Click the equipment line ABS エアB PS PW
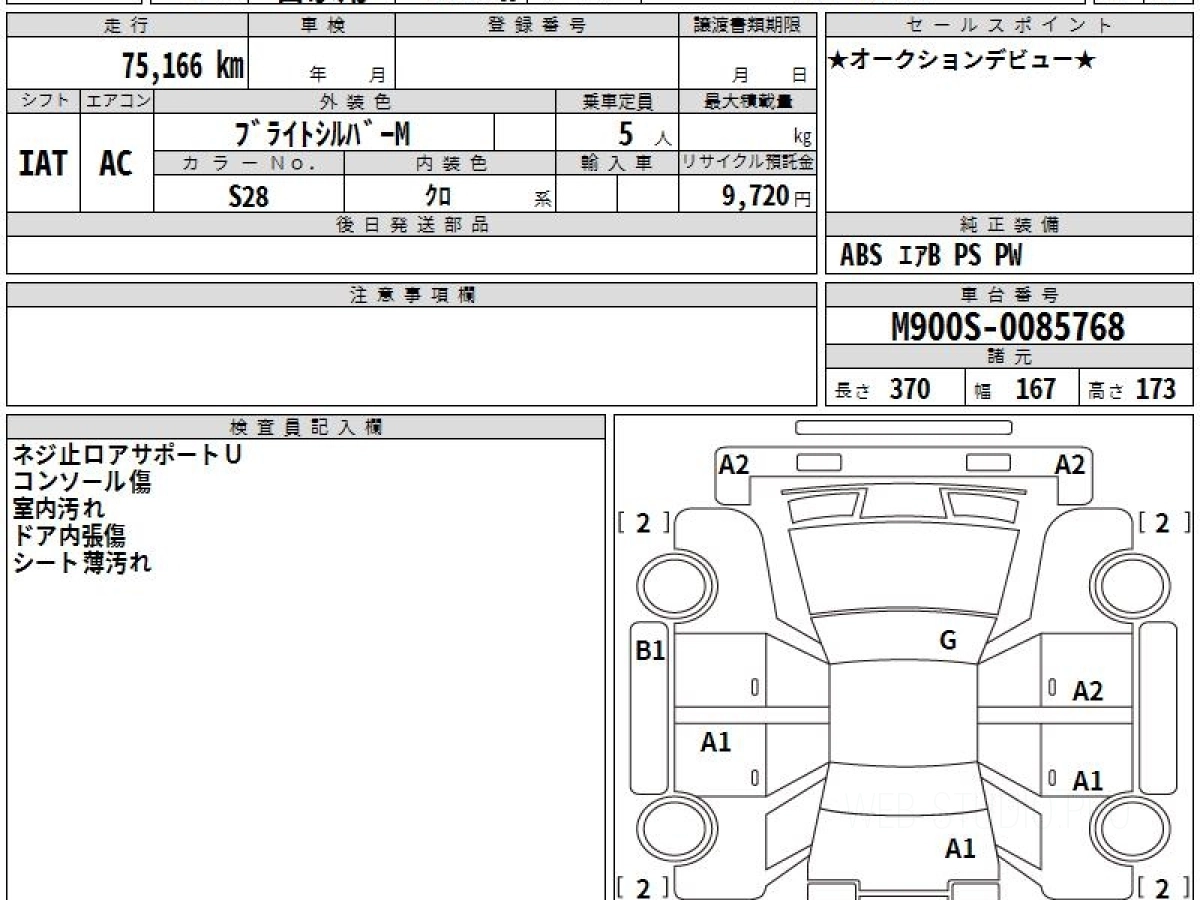The width and height of the screenshot is (1200, 900). point(930,256)
